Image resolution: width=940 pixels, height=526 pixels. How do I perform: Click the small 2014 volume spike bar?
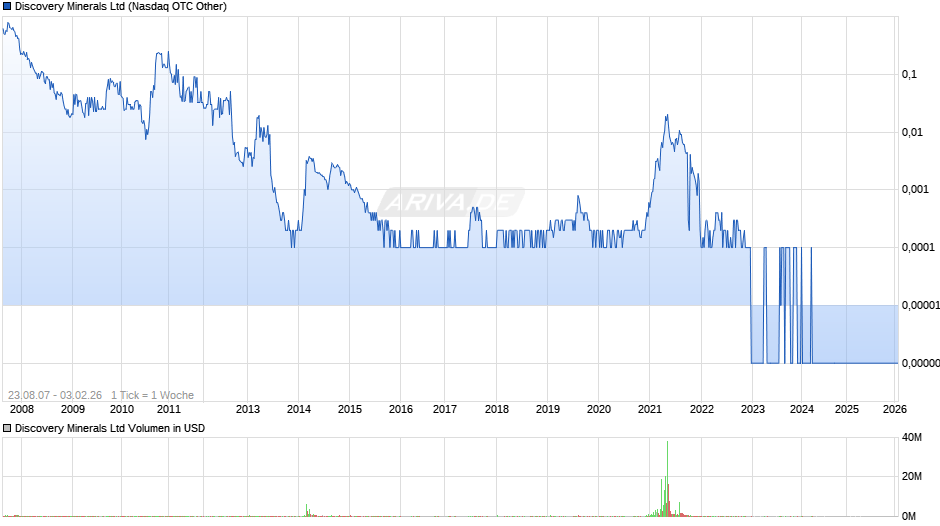click(306, 510)
